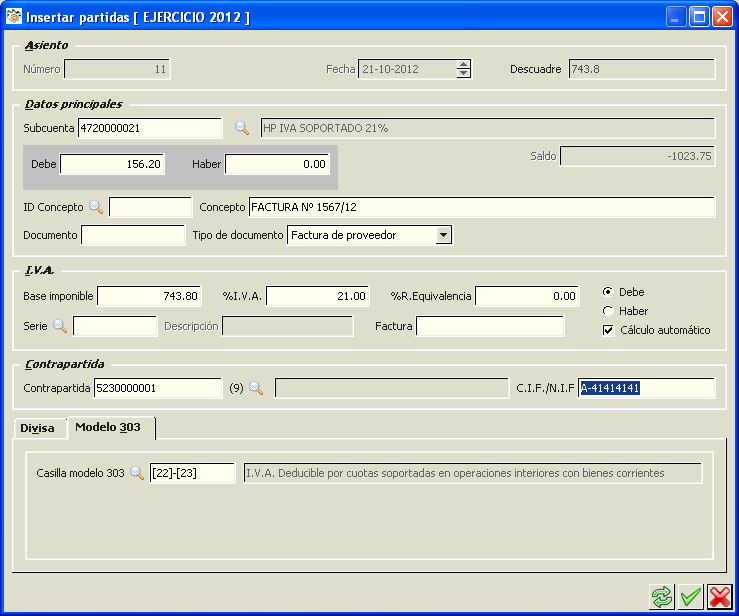The image size is (739, 616).
Task: Click the application icon in title bar
Action: tap(14, 16)
